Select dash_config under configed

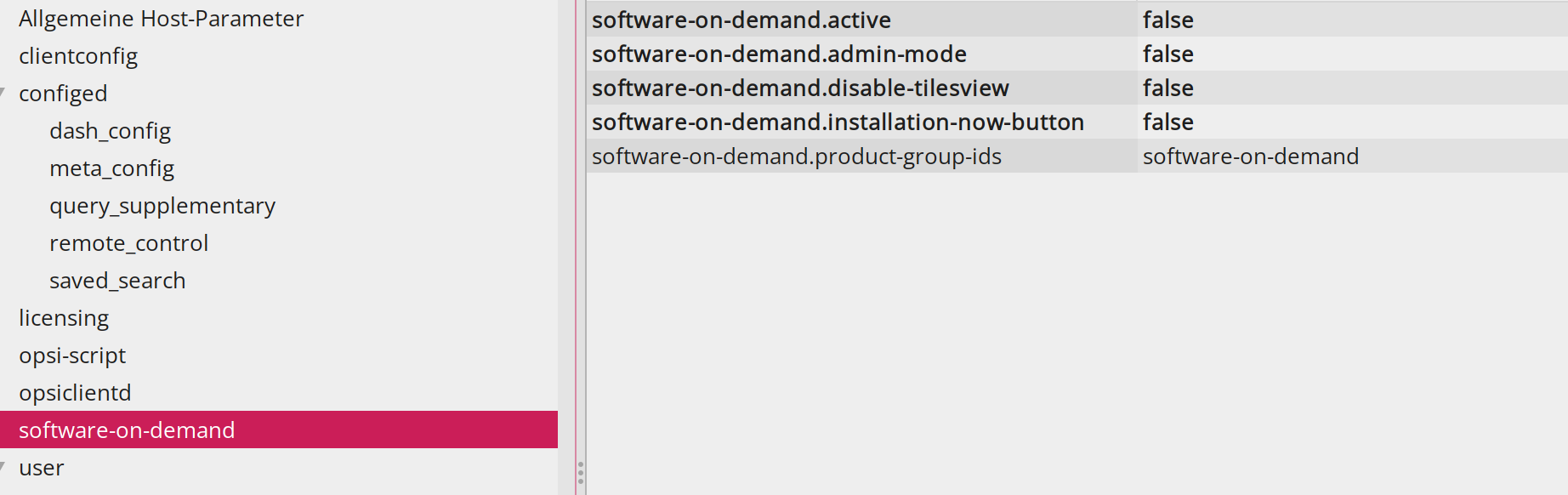point(111,130)
